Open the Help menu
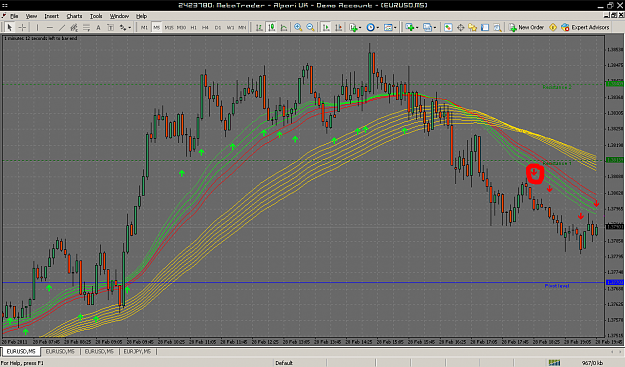The width and height of the screenshot is (625, 367). (x=142, y=16)
